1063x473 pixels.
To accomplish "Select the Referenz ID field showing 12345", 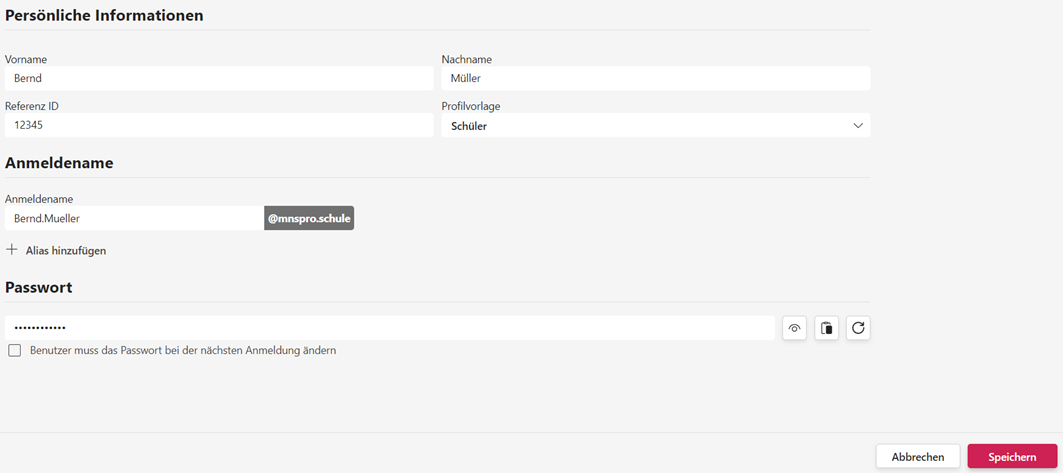I will click(x=219, y=125).
